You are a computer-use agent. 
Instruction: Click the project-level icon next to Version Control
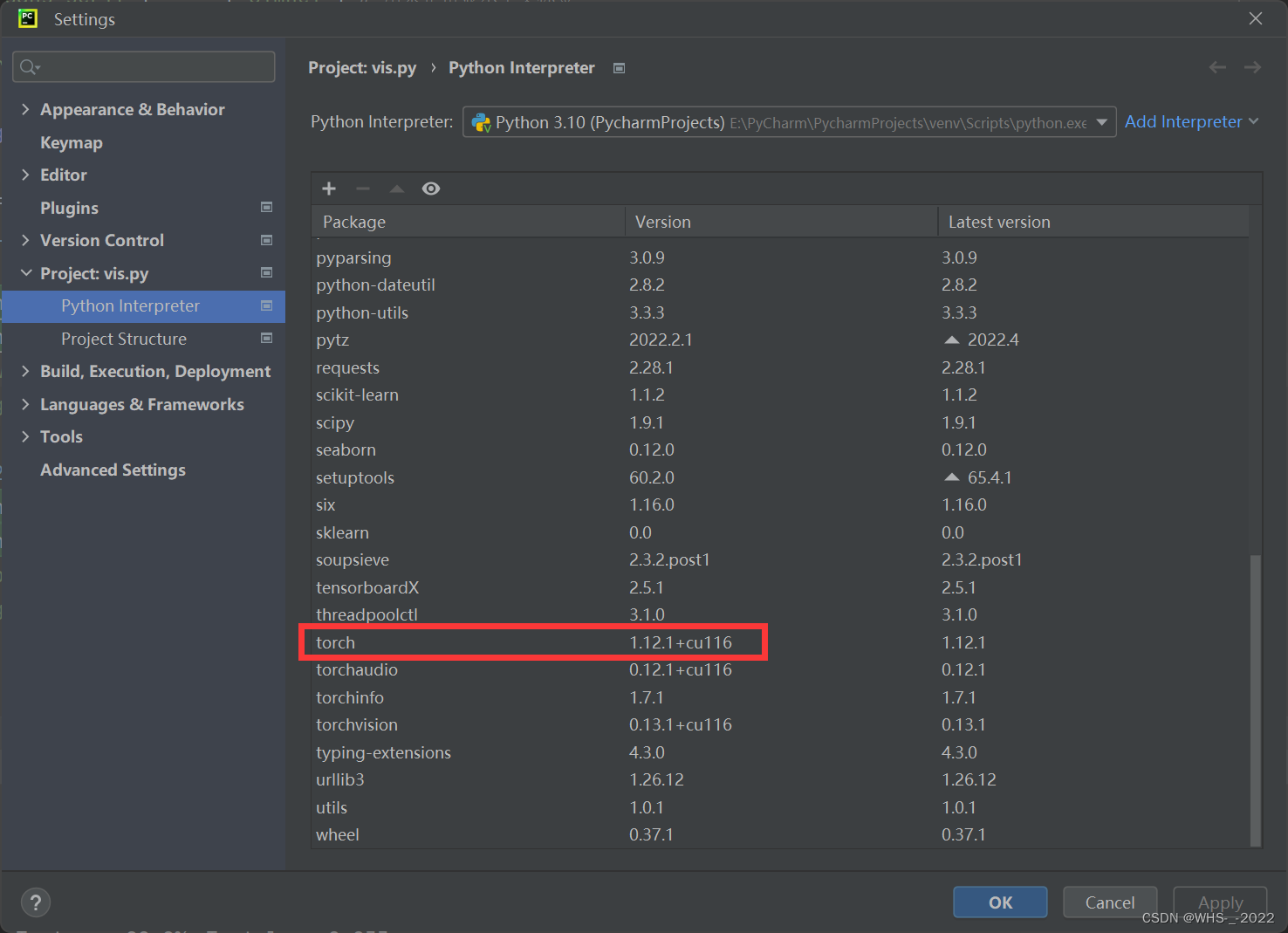point(267,240)
